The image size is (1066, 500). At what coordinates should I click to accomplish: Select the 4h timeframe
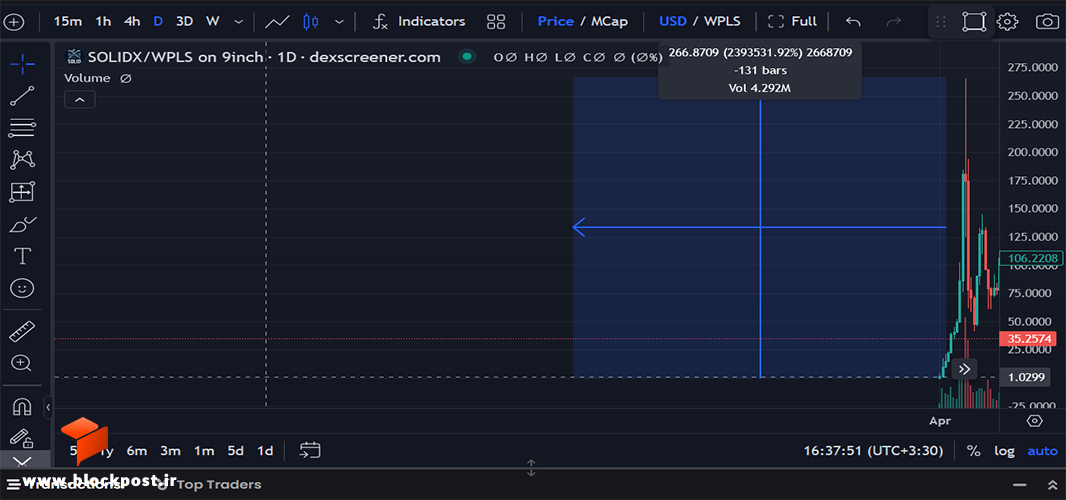click(132, 22)
